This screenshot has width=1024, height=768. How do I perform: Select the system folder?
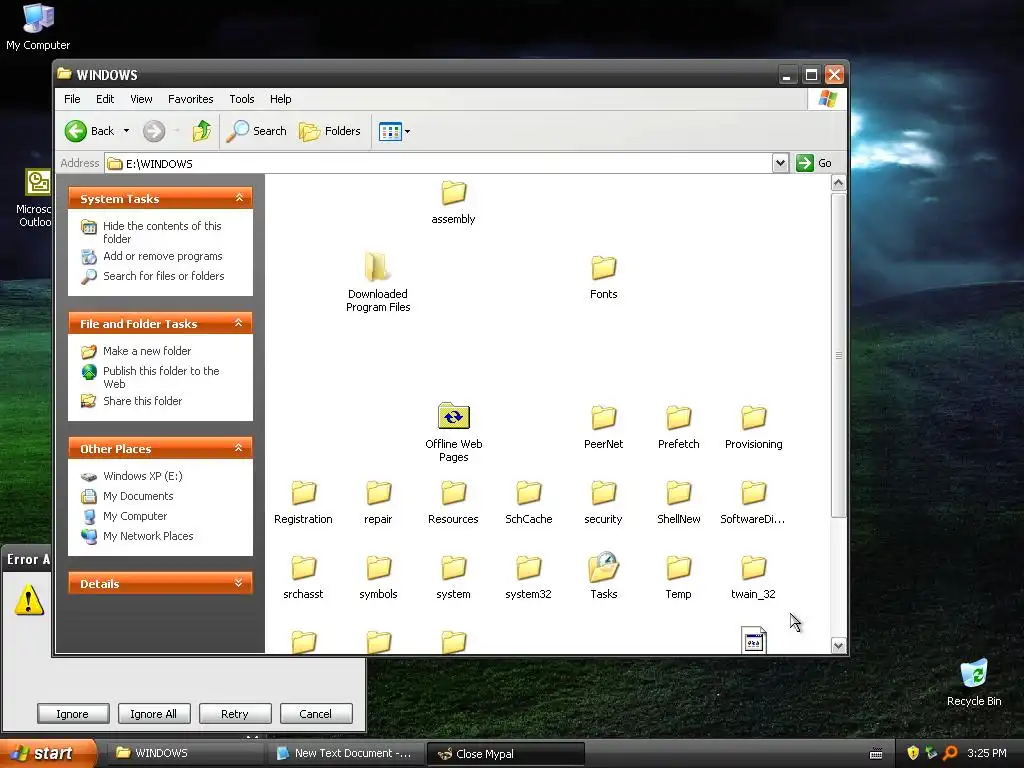click(453, 577)
